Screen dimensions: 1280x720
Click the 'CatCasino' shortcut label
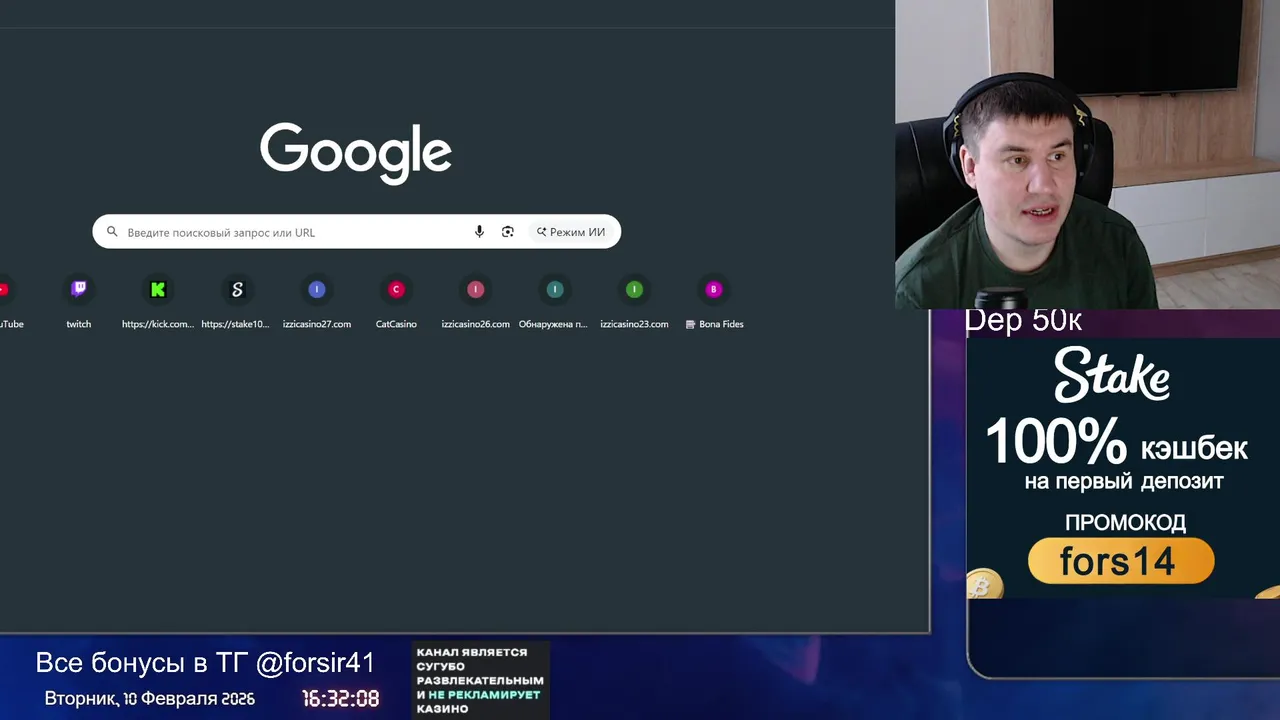coord(396,324)
